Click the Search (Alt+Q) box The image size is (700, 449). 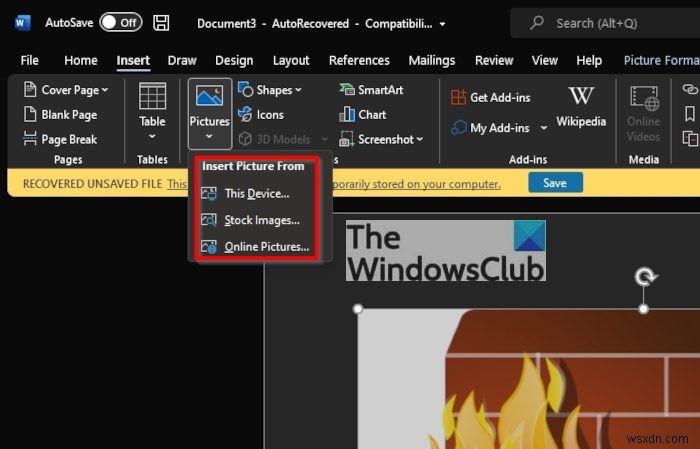click(x=605, y=23)
